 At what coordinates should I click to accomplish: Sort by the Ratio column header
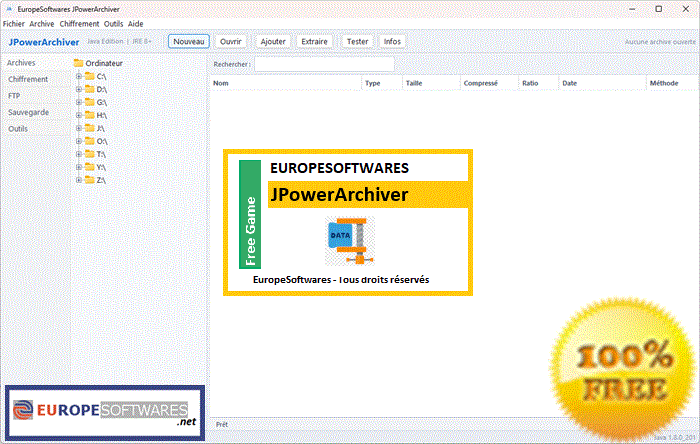point(538,83)
